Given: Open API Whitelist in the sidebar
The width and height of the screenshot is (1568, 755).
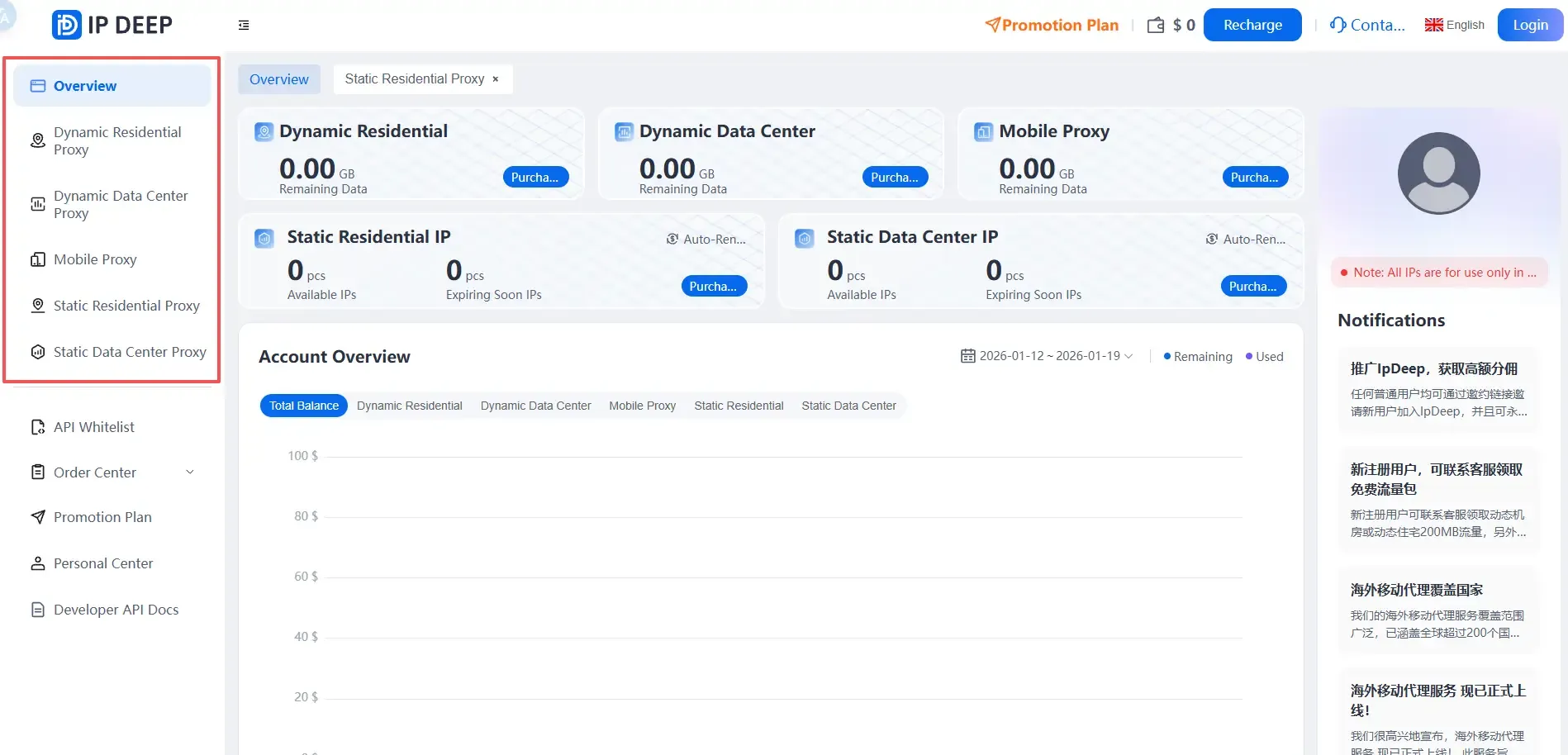Looking at the screenshot, I should click(x=93, y=427).
